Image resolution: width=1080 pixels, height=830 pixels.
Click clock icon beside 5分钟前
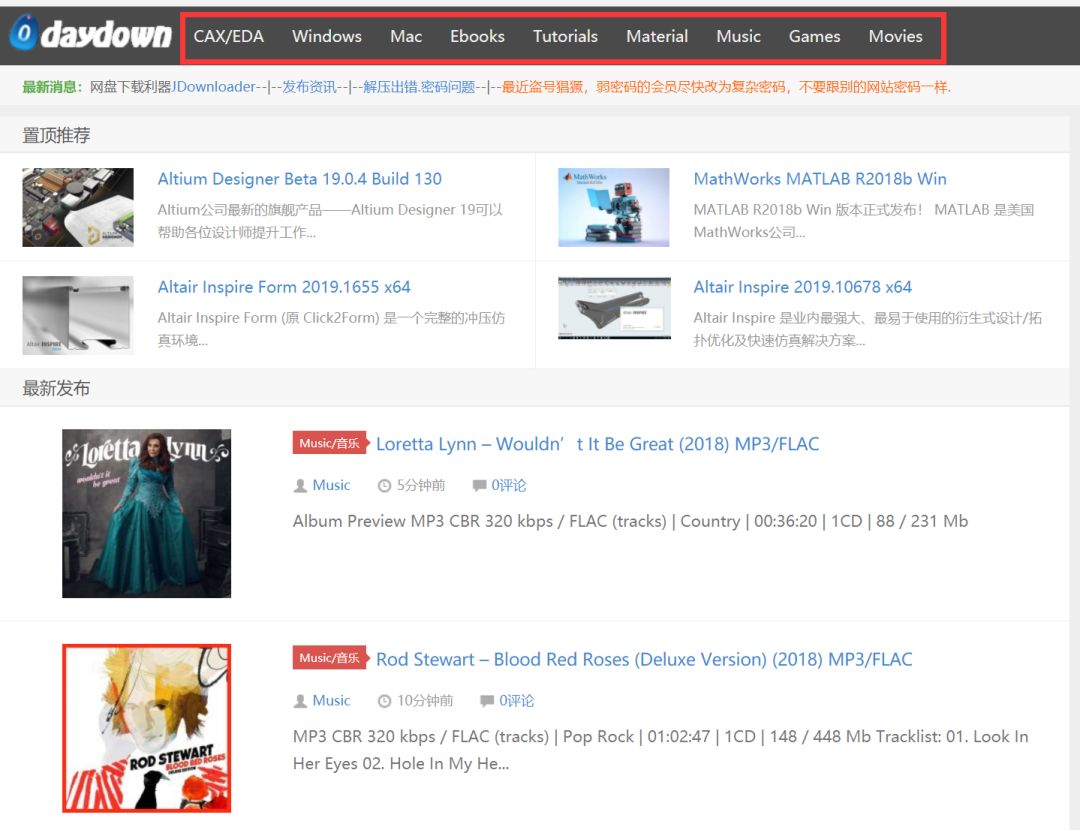point(384,486)
